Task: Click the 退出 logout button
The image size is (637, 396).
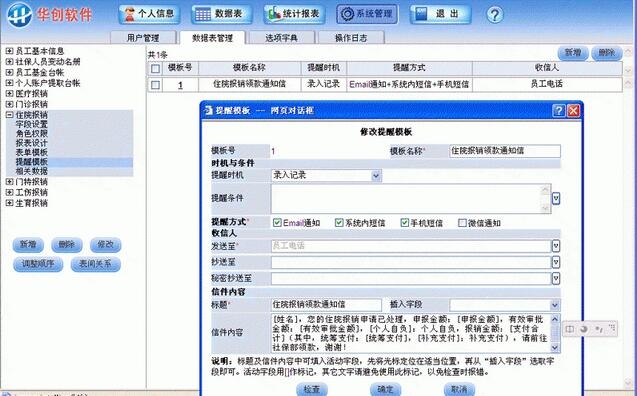Action: click(x=440, y=14)
